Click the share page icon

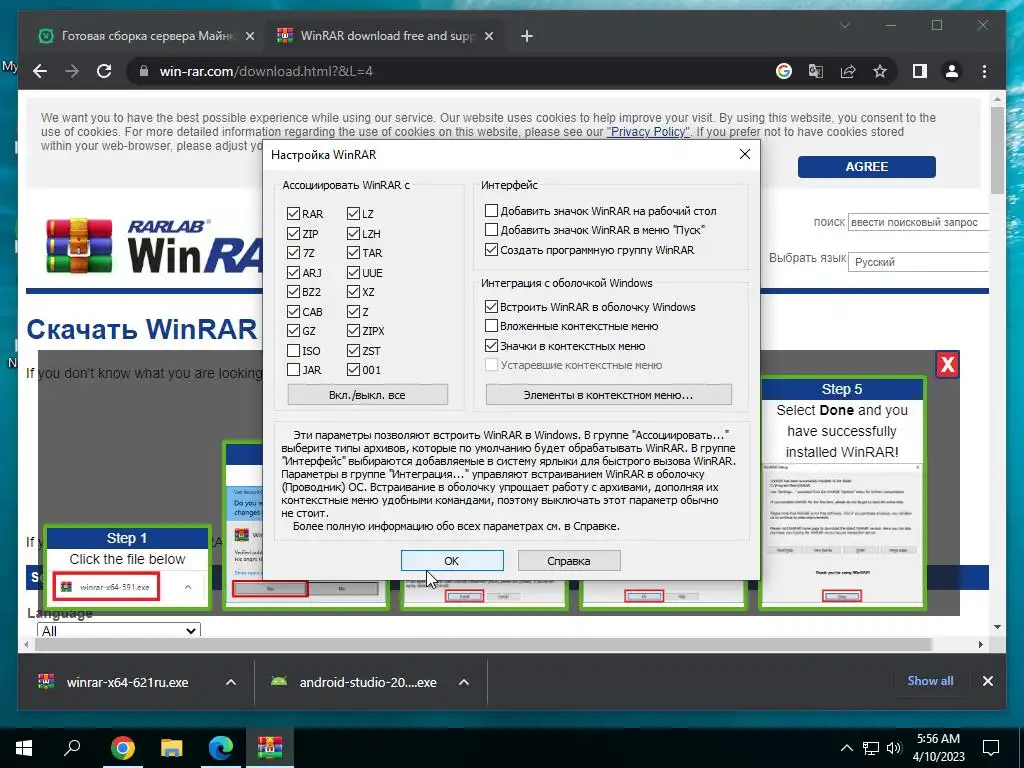[x=848, y=71]
